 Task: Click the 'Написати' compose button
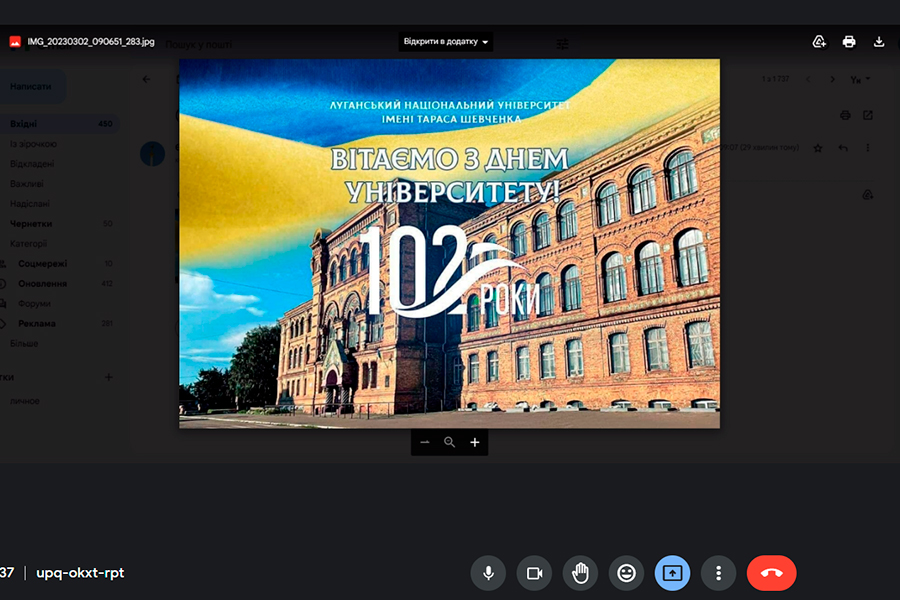32,86
